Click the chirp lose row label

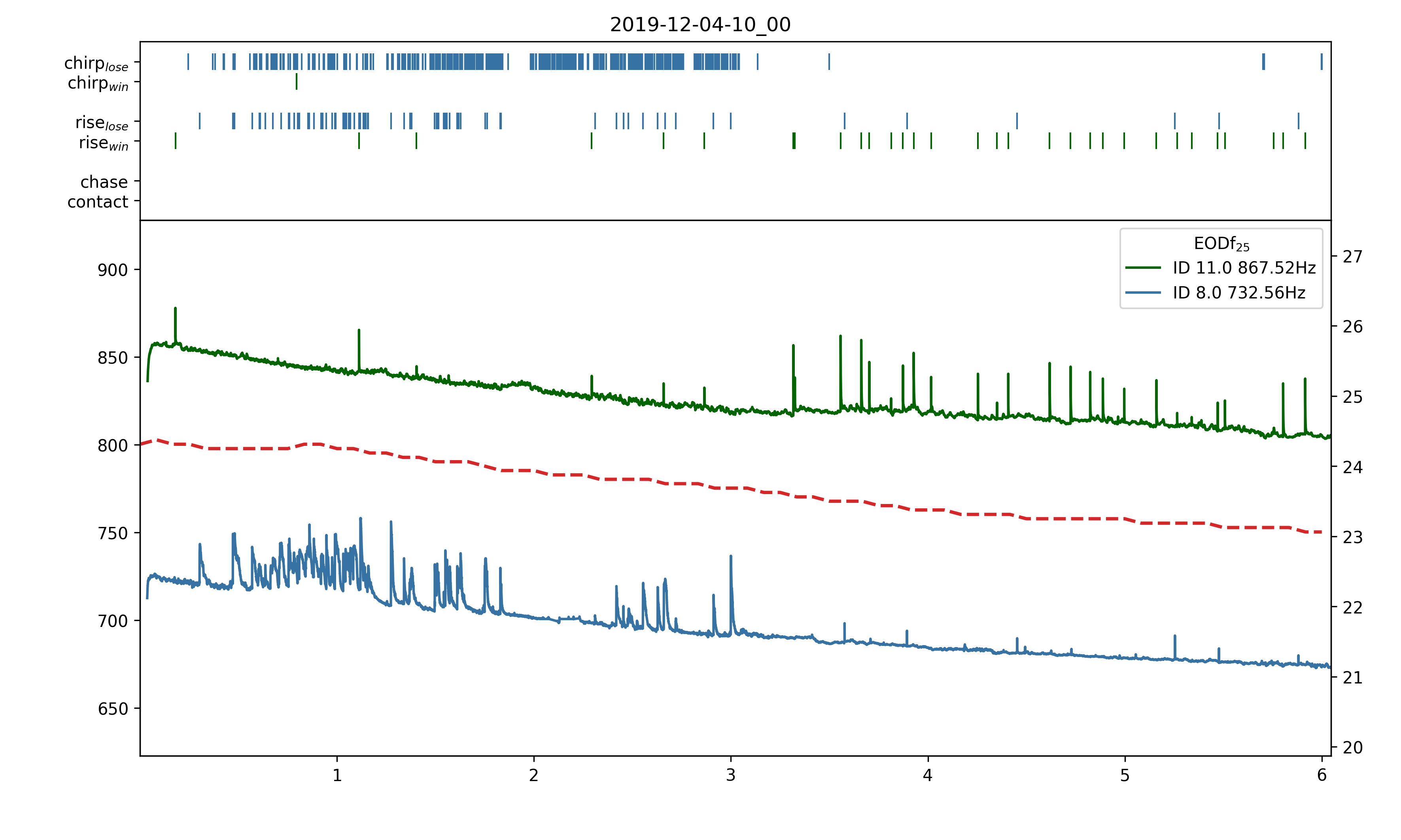point(96,63)
